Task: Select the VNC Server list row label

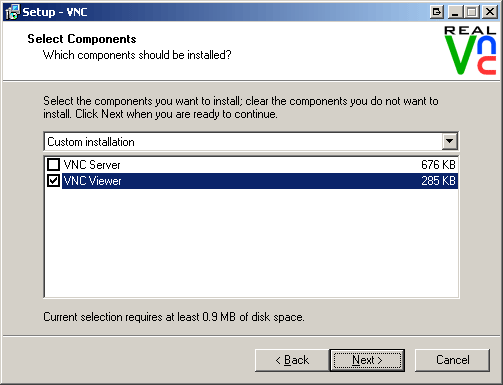Action: (x=92, y=165)
